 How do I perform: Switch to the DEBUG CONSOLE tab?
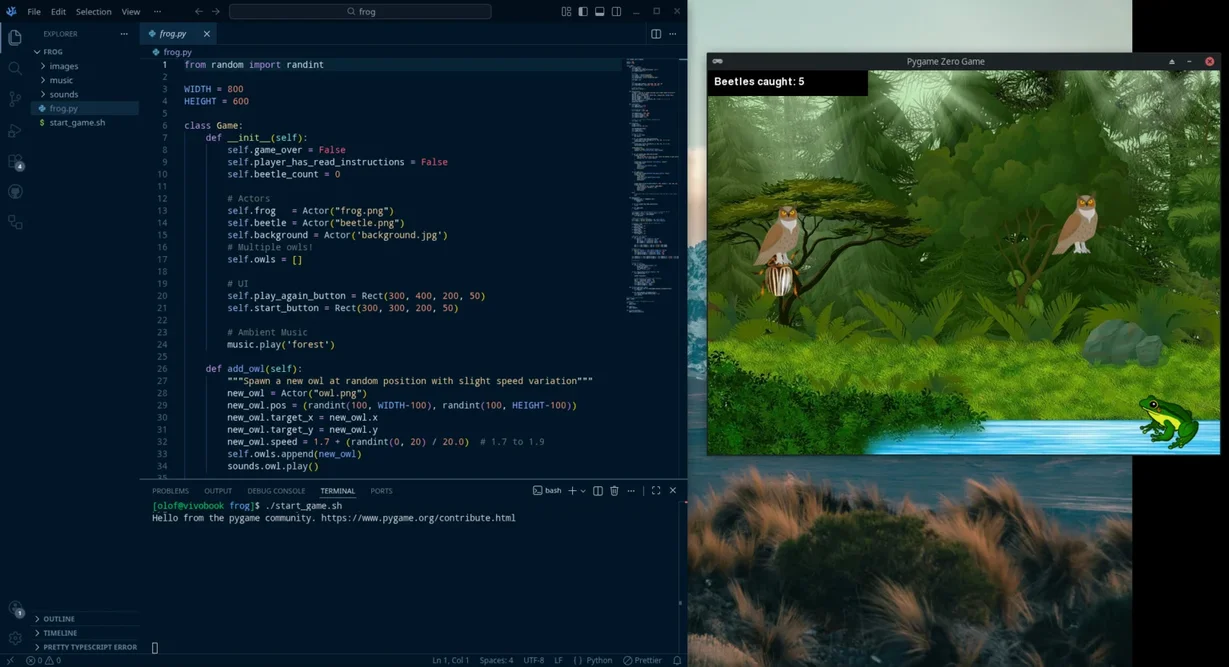pyautogui.click(x=276, y=490)
